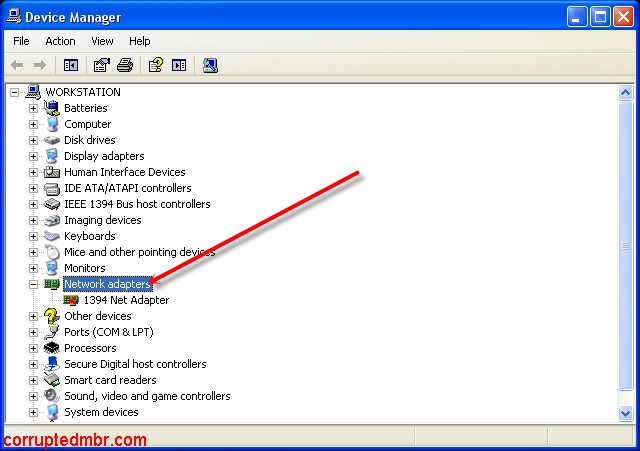Click the Help toolbar icon
The image size is (640, 451).
155,65
